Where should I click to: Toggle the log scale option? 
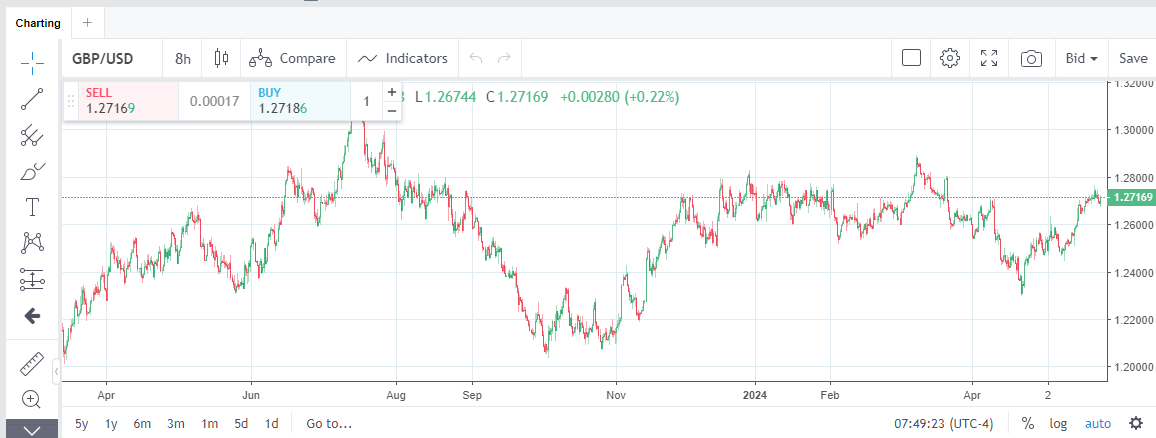[1058, 423]
